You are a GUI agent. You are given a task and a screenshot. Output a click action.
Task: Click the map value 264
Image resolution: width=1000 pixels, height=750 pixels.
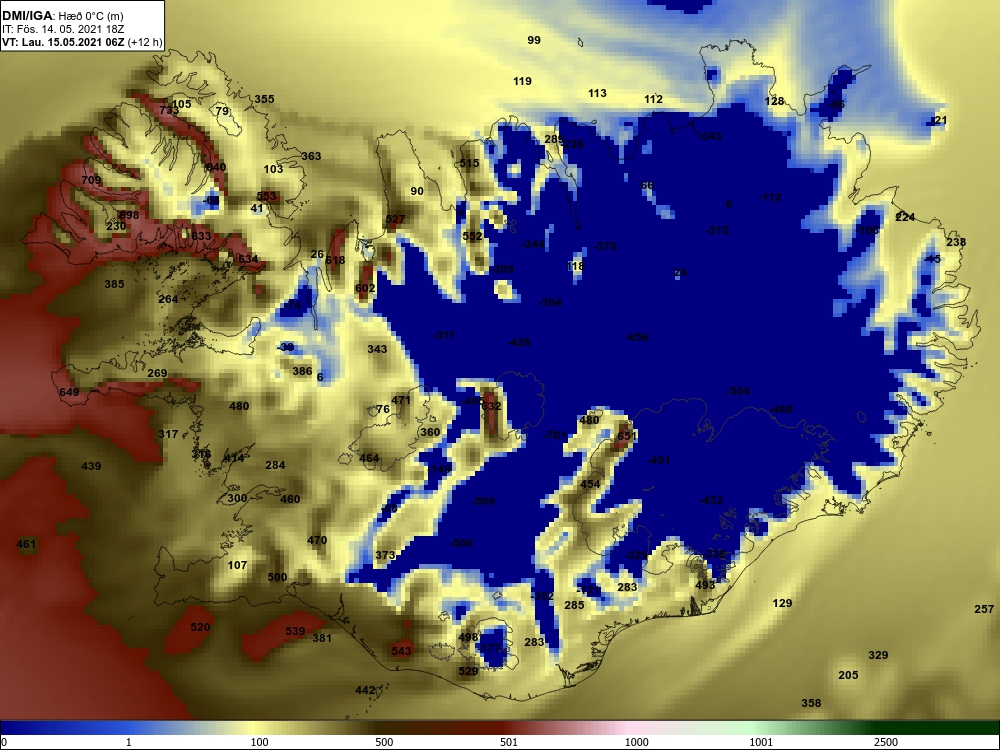click(168, 299)
